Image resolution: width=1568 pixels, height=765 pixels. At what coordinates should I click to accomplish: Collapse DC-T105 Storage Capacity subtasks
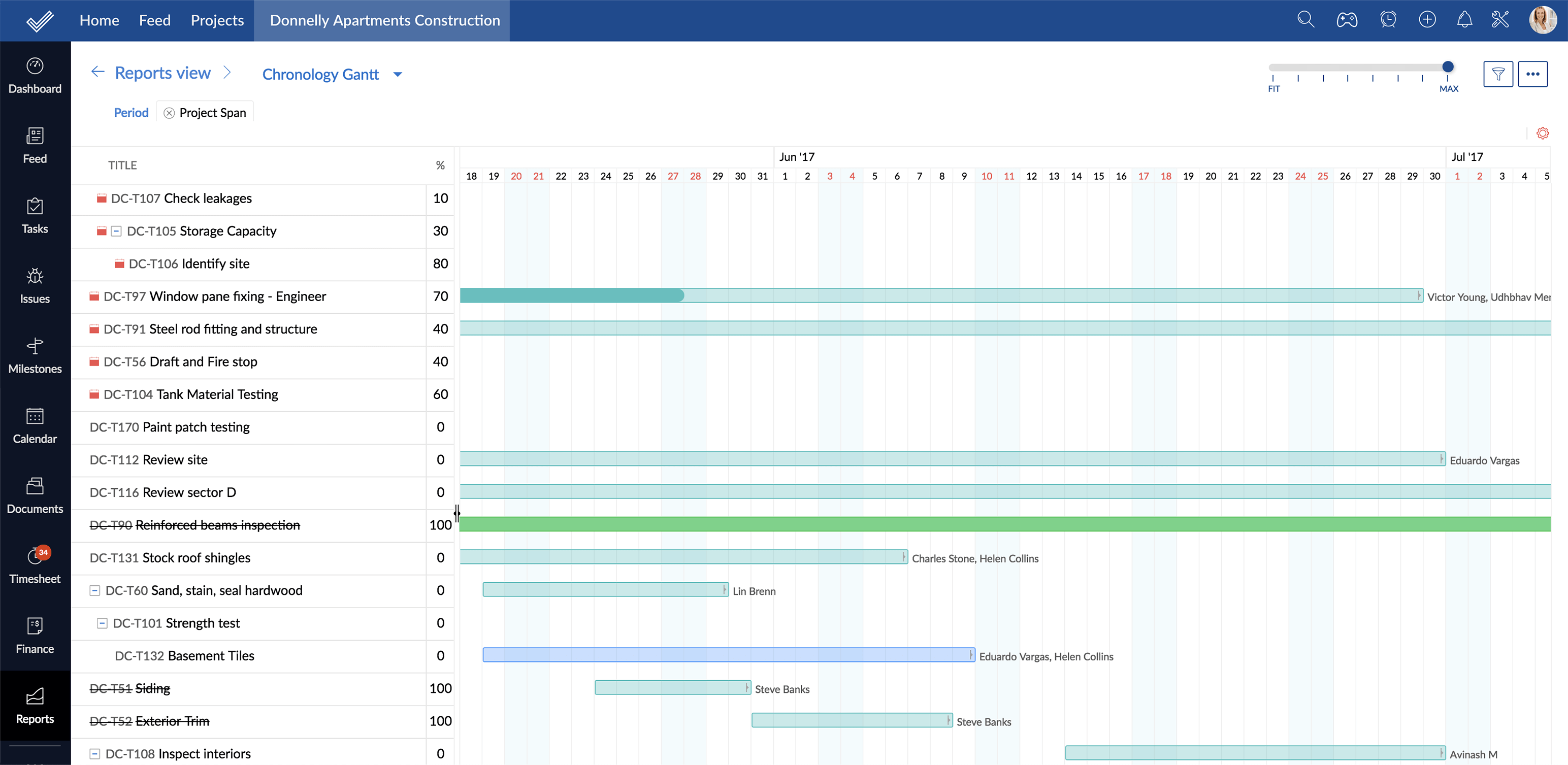pos(116,231)
